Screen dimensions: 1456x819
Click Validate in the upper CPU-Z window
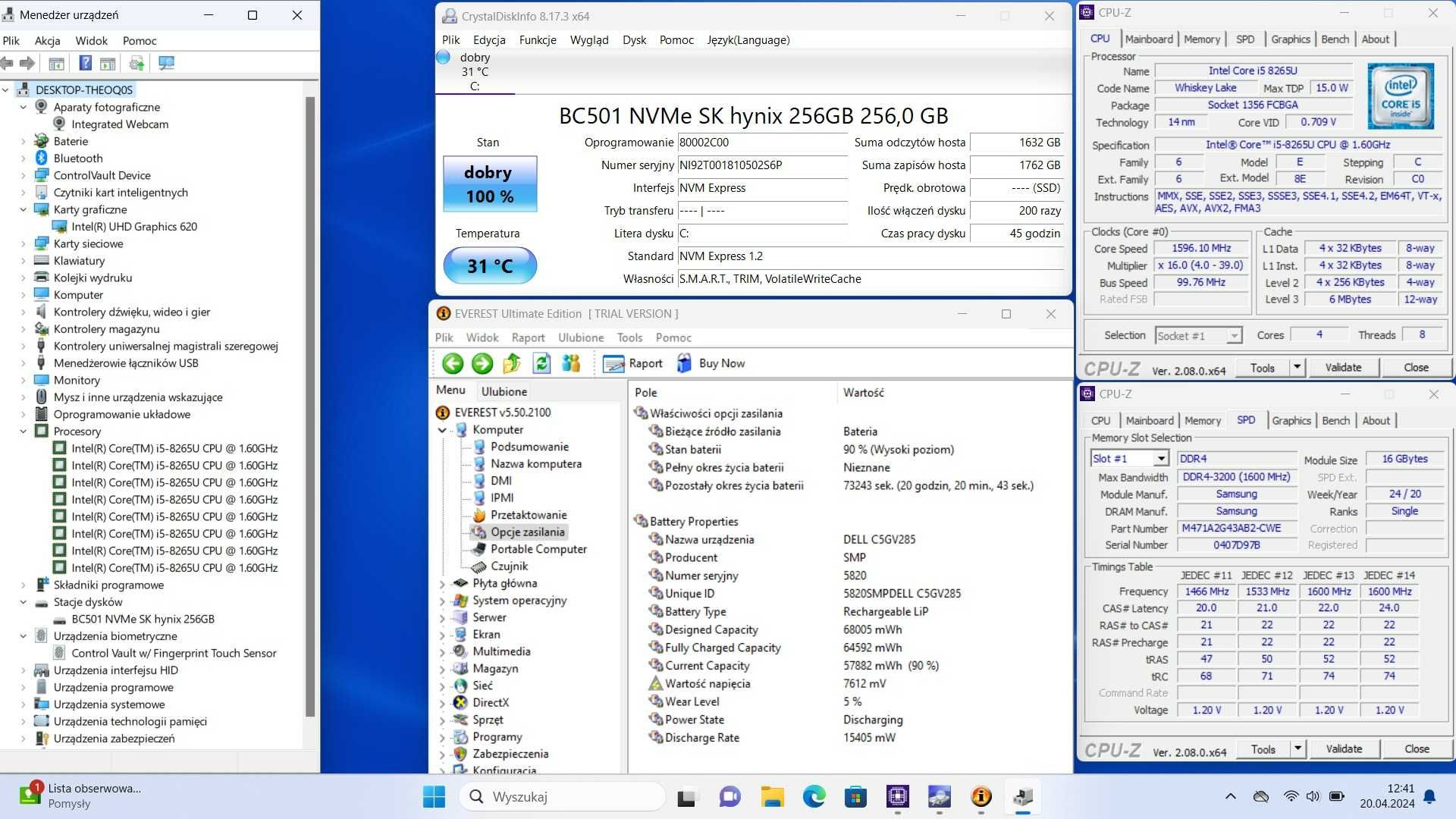coord(1343,368)
